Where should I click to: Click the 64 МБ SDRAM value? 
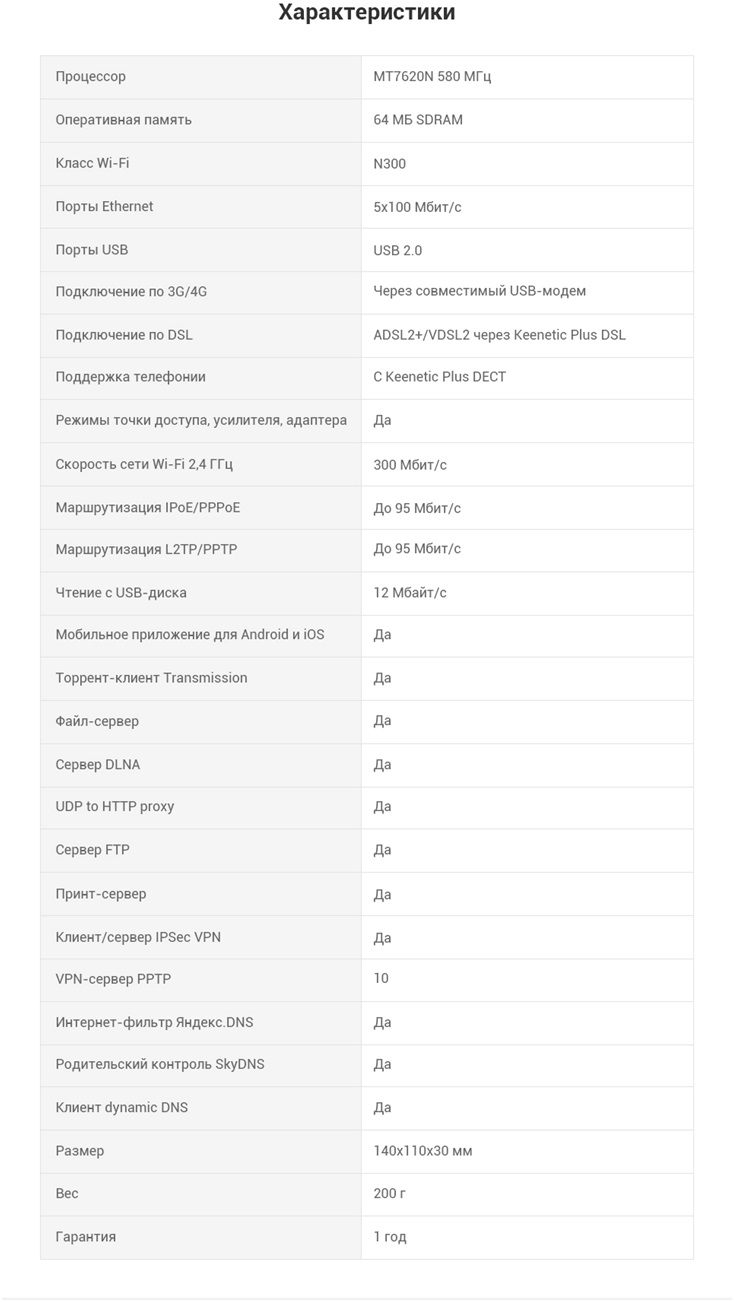418,120
